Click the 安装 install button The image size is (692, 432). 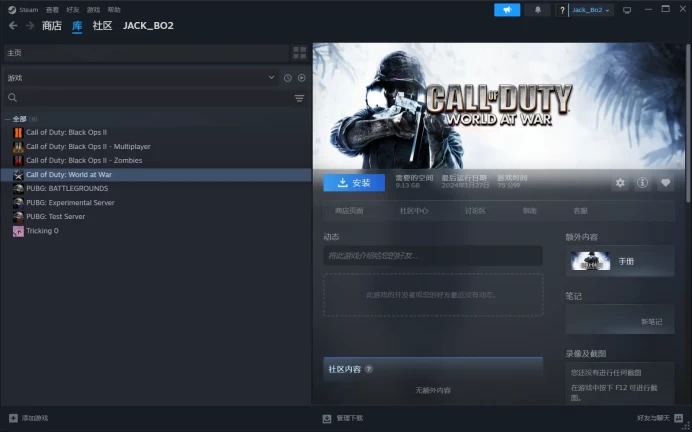(x=354, y=183)
